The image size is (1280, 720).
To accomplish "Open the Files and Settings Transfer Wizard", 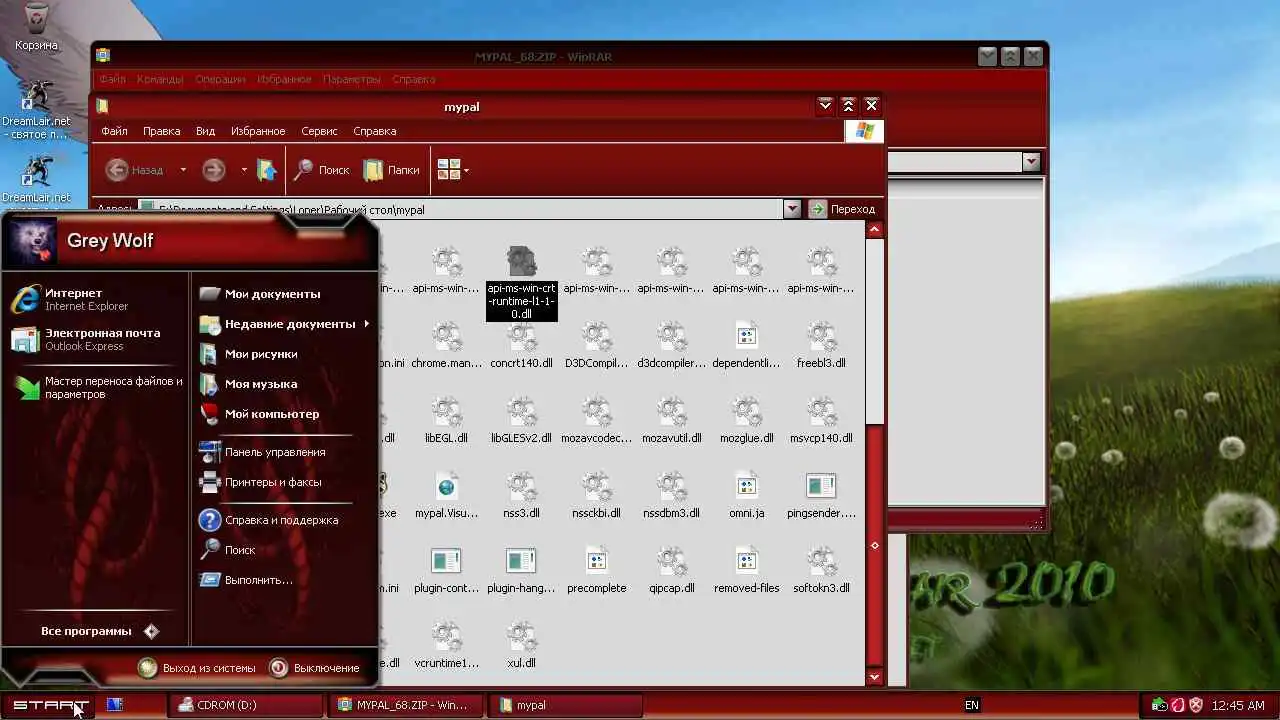I will point(98,388).
